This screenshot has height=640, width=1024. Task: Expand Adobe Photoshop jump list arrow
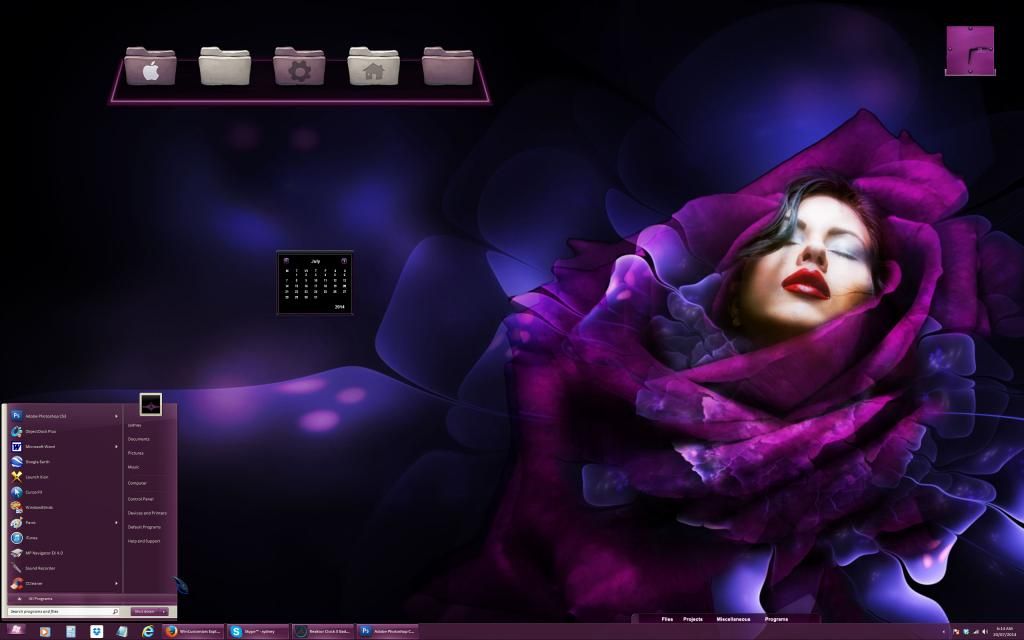tap(117, 416)
